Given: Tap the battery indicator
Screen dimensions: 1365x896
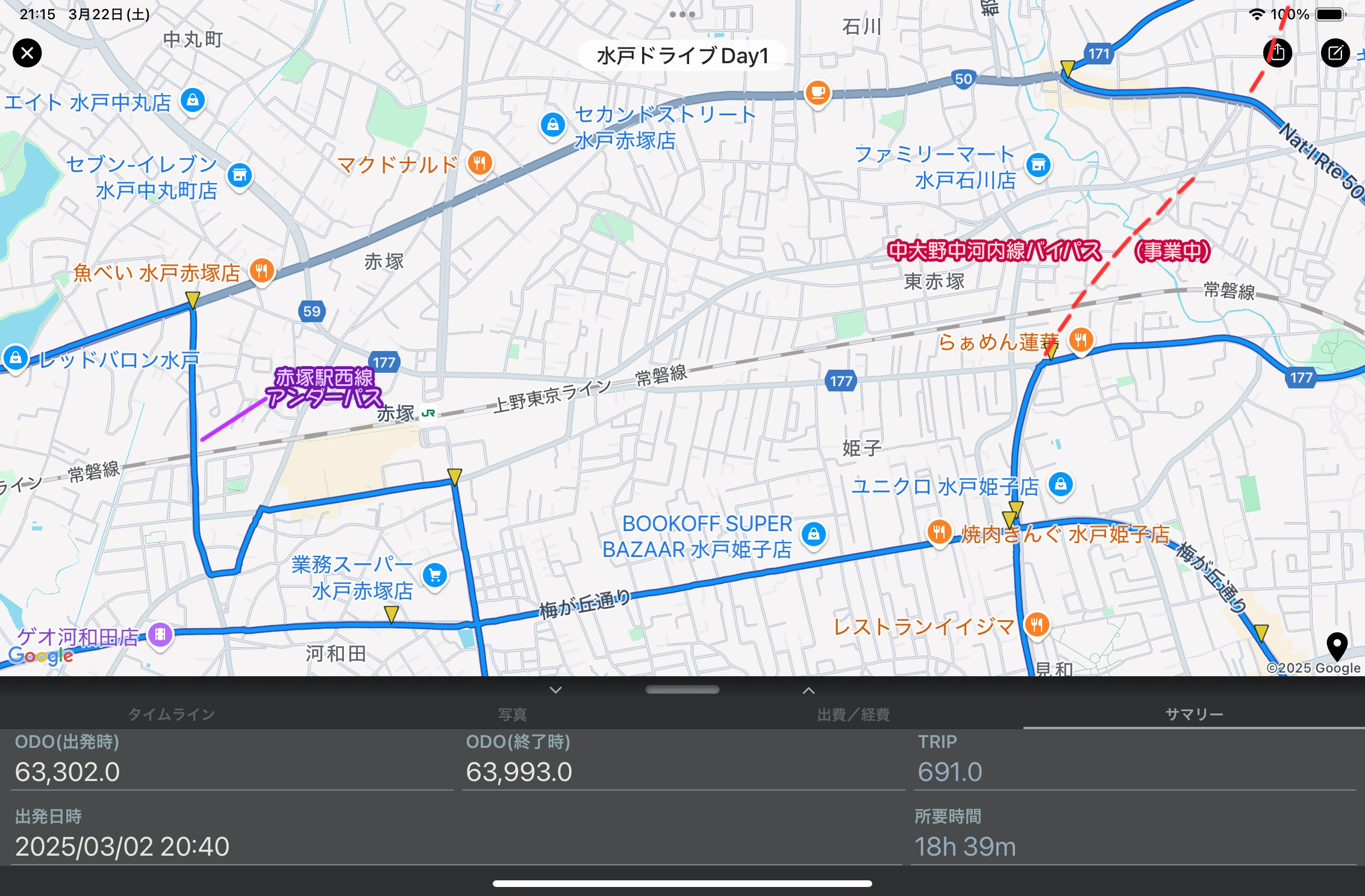Looking at the screenshot, I should coord(1331,14).
